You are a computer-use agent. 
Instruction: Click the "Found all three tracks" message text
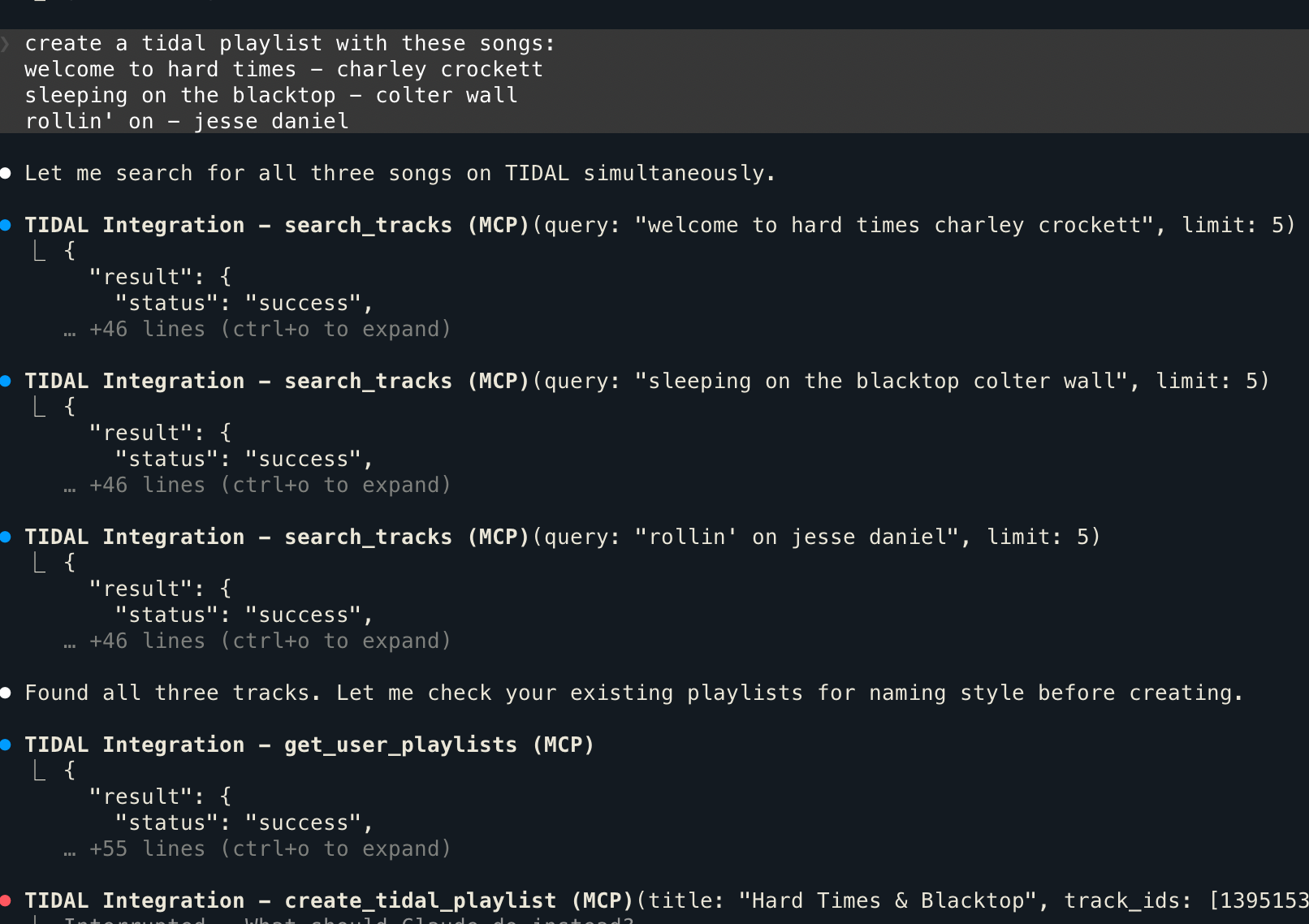click(633, 693)
